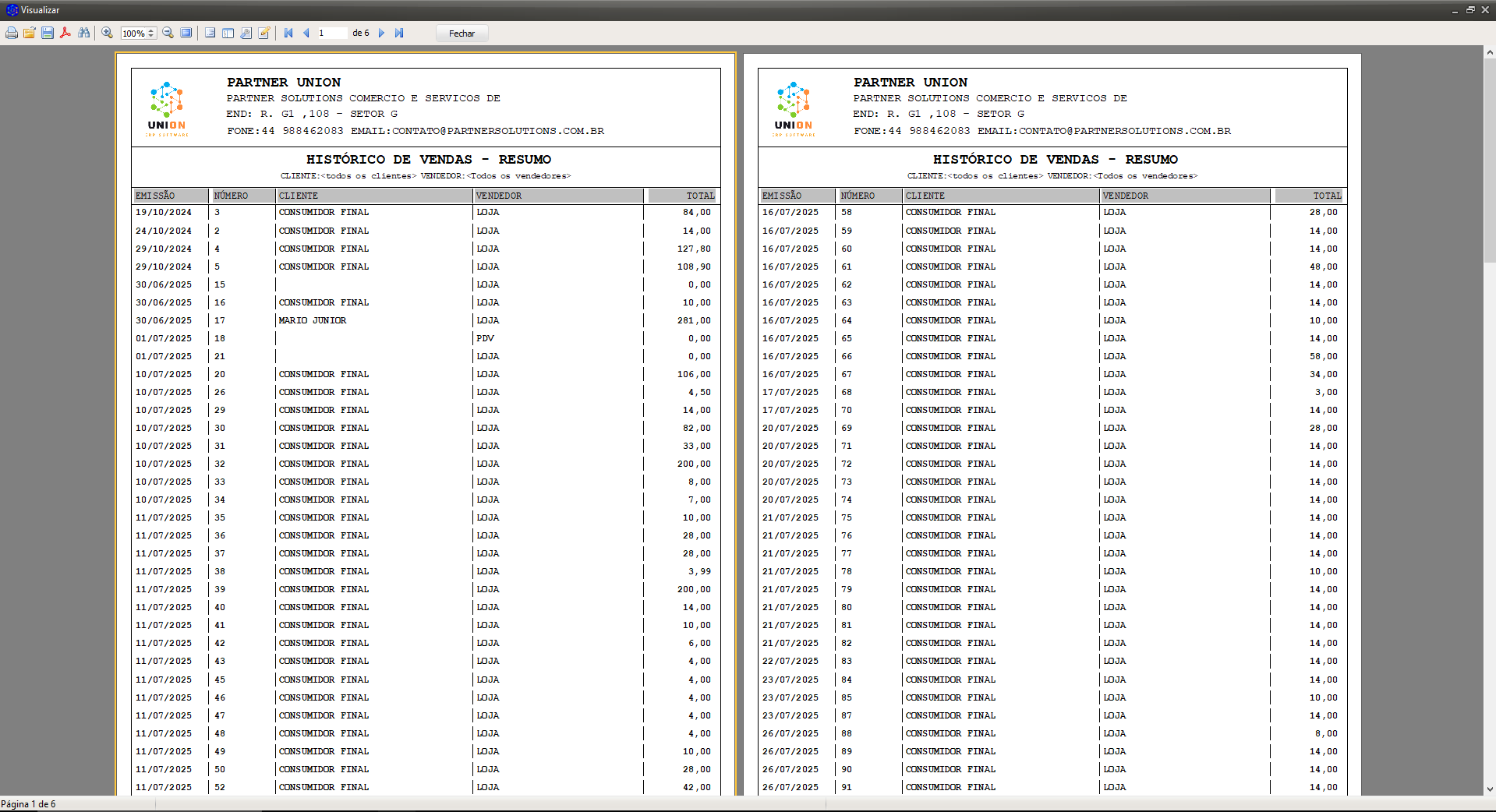1496x812 pixels.
Task: Go to the first page
Action: click(x=288, y=33)
